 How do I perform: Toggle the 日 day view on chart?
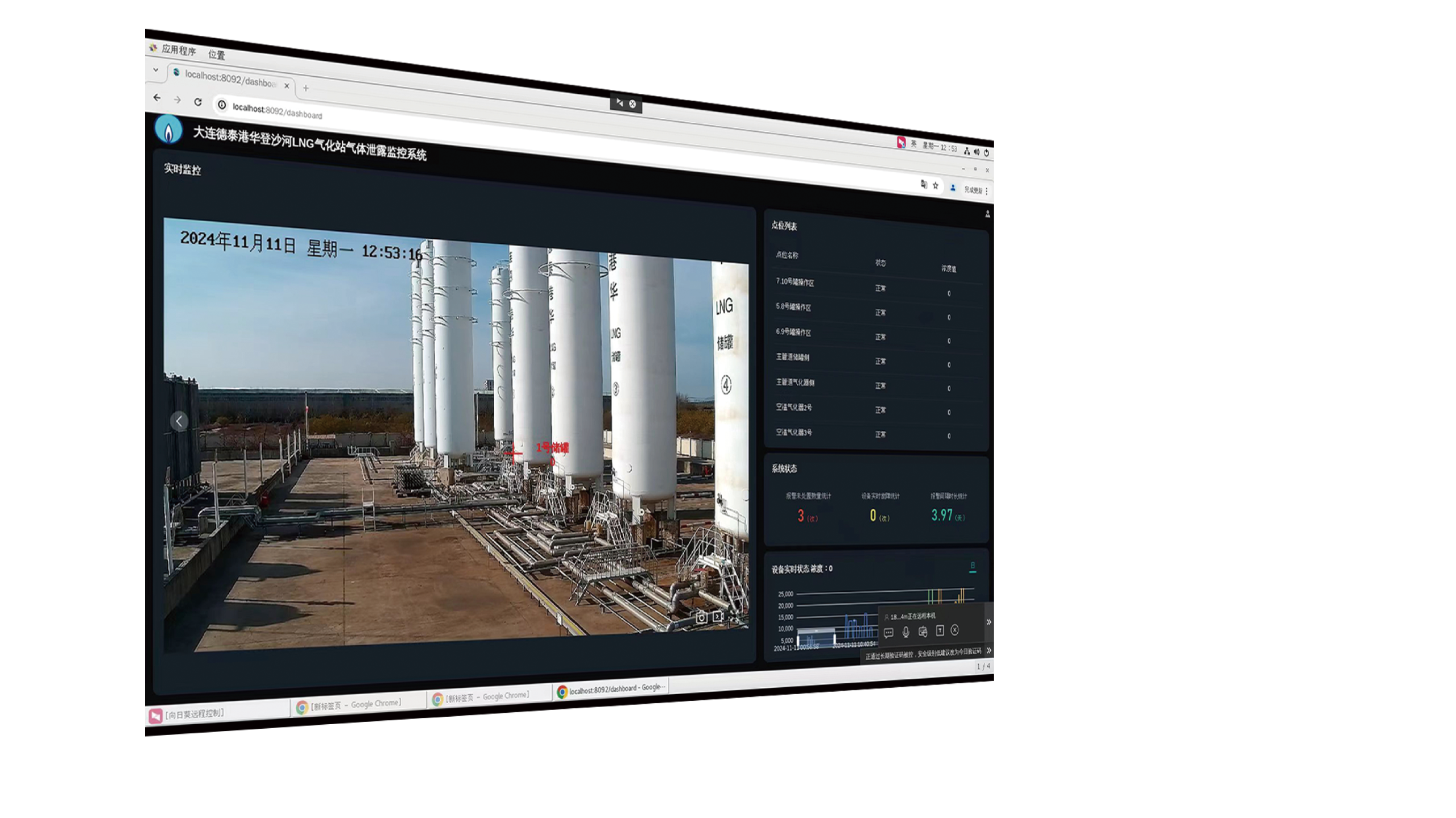973,566
